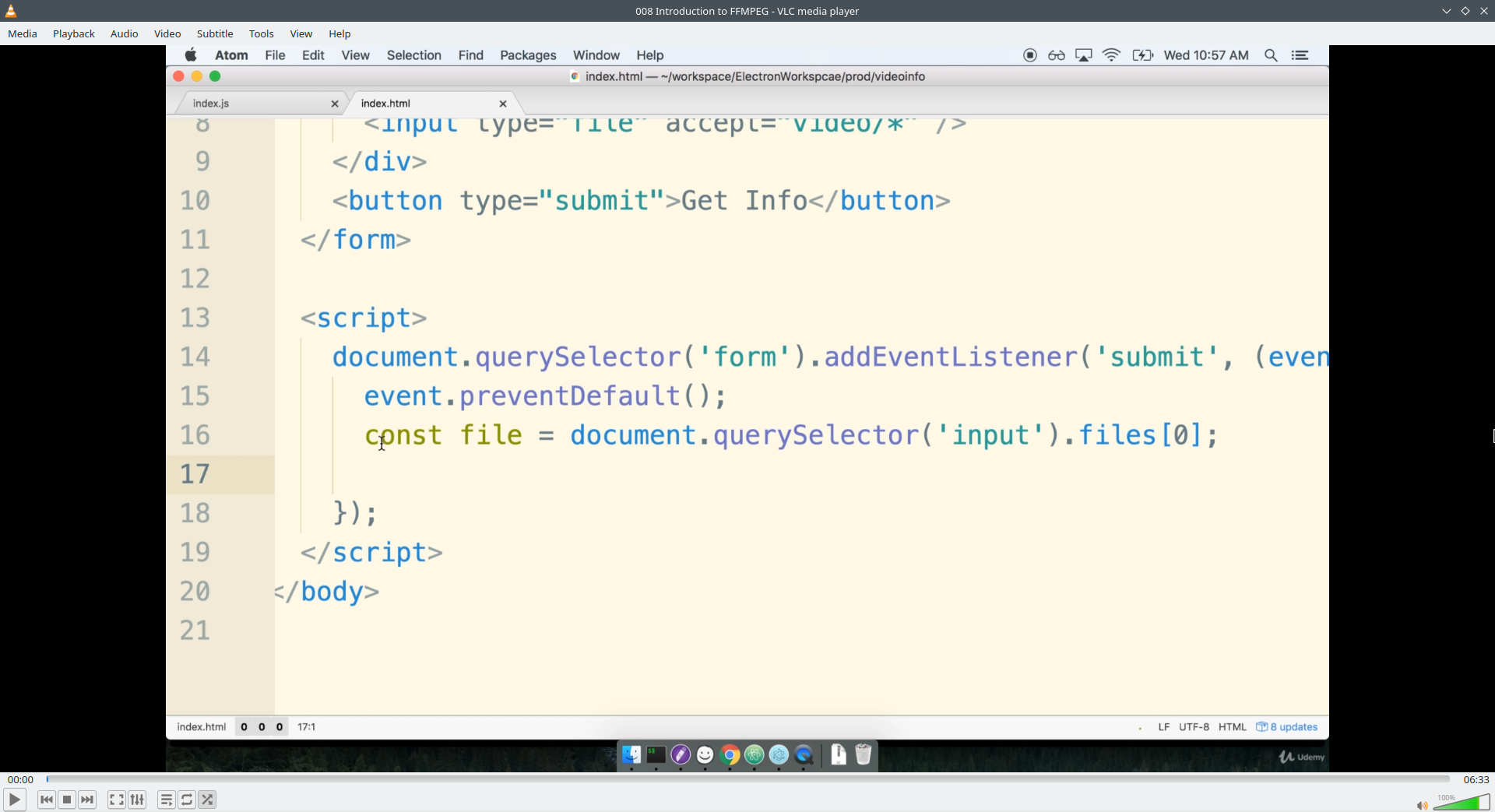Viewport: 1495px width, 812px height.
Task: Toggle random shuffle playback in VLC
Action: click(x=207, y=800)
